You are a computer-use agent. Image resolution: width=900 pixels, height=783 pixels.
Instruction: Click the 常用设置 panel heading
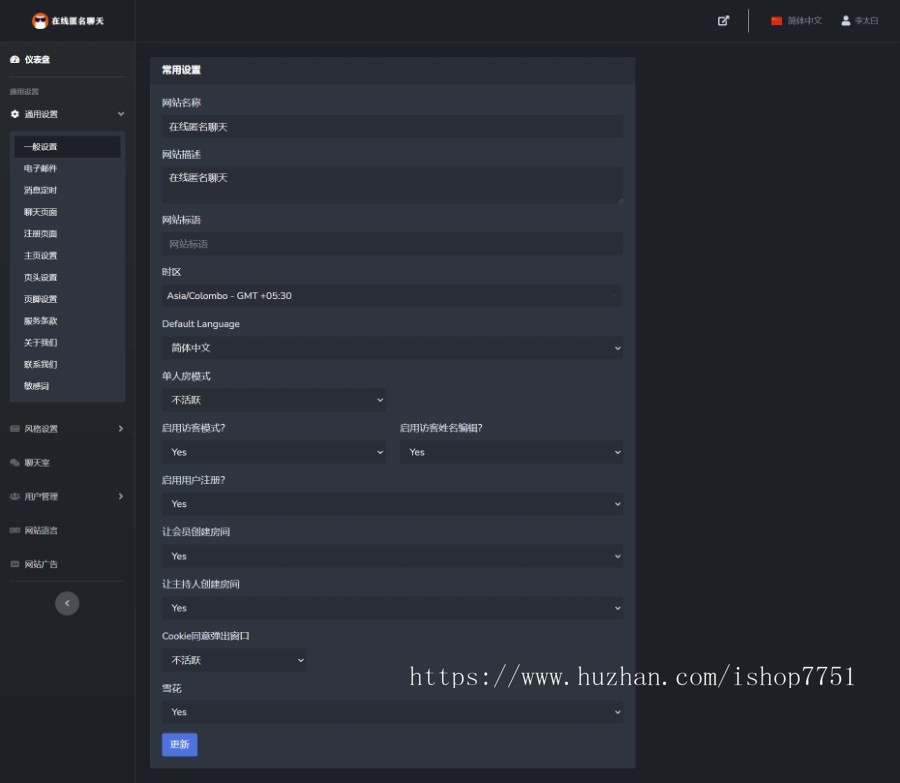181,70
